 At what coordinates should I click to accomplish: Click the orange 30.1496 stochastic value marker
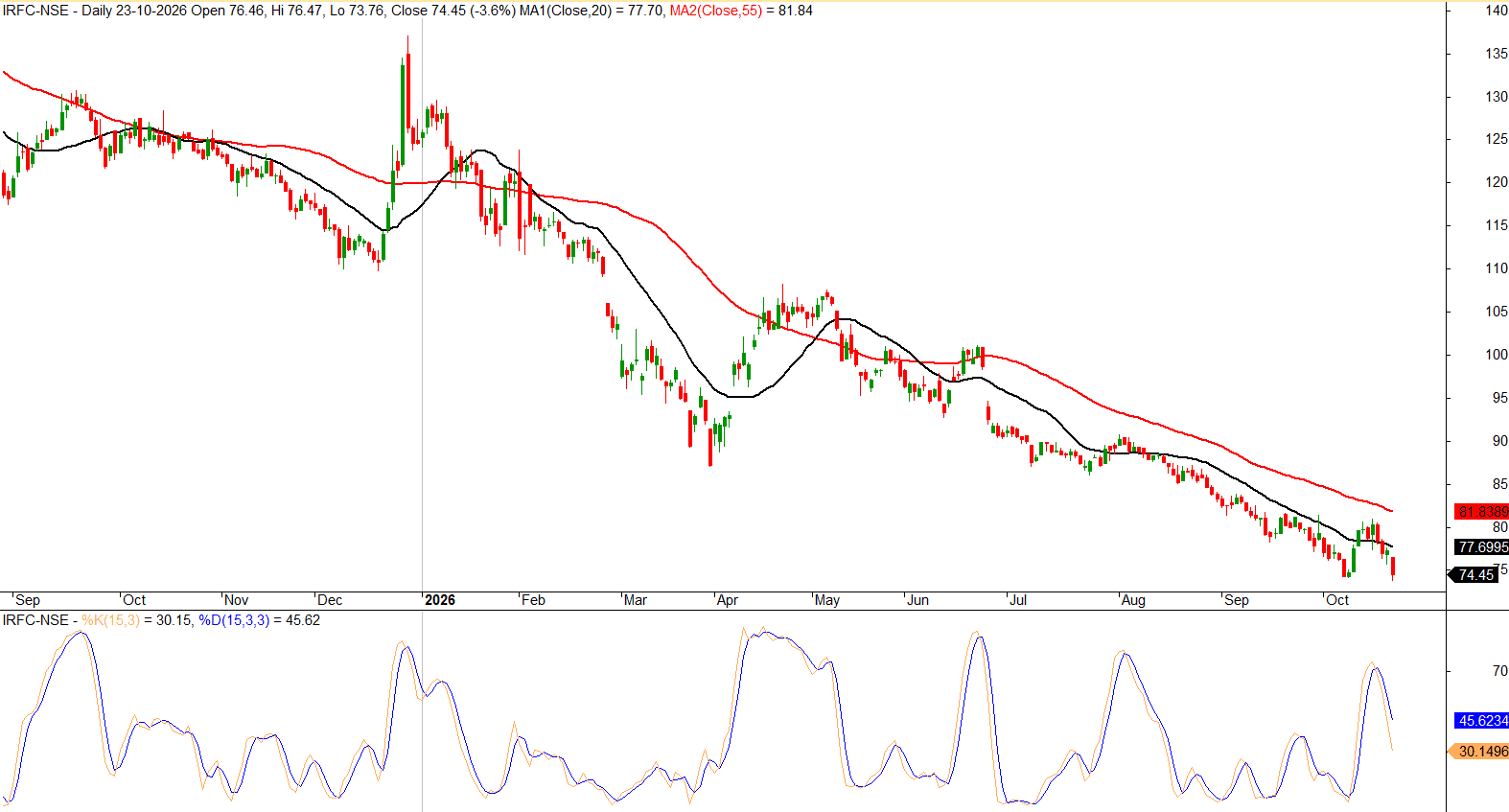click(x=1480, y=752)
